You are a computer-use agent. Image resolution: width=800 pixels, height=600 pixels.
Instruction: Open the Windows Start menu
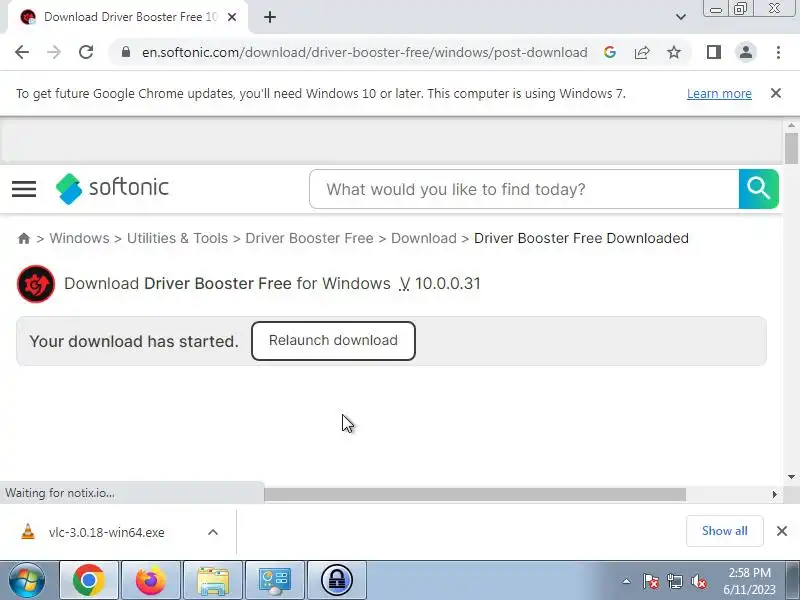tap(27, 580)
